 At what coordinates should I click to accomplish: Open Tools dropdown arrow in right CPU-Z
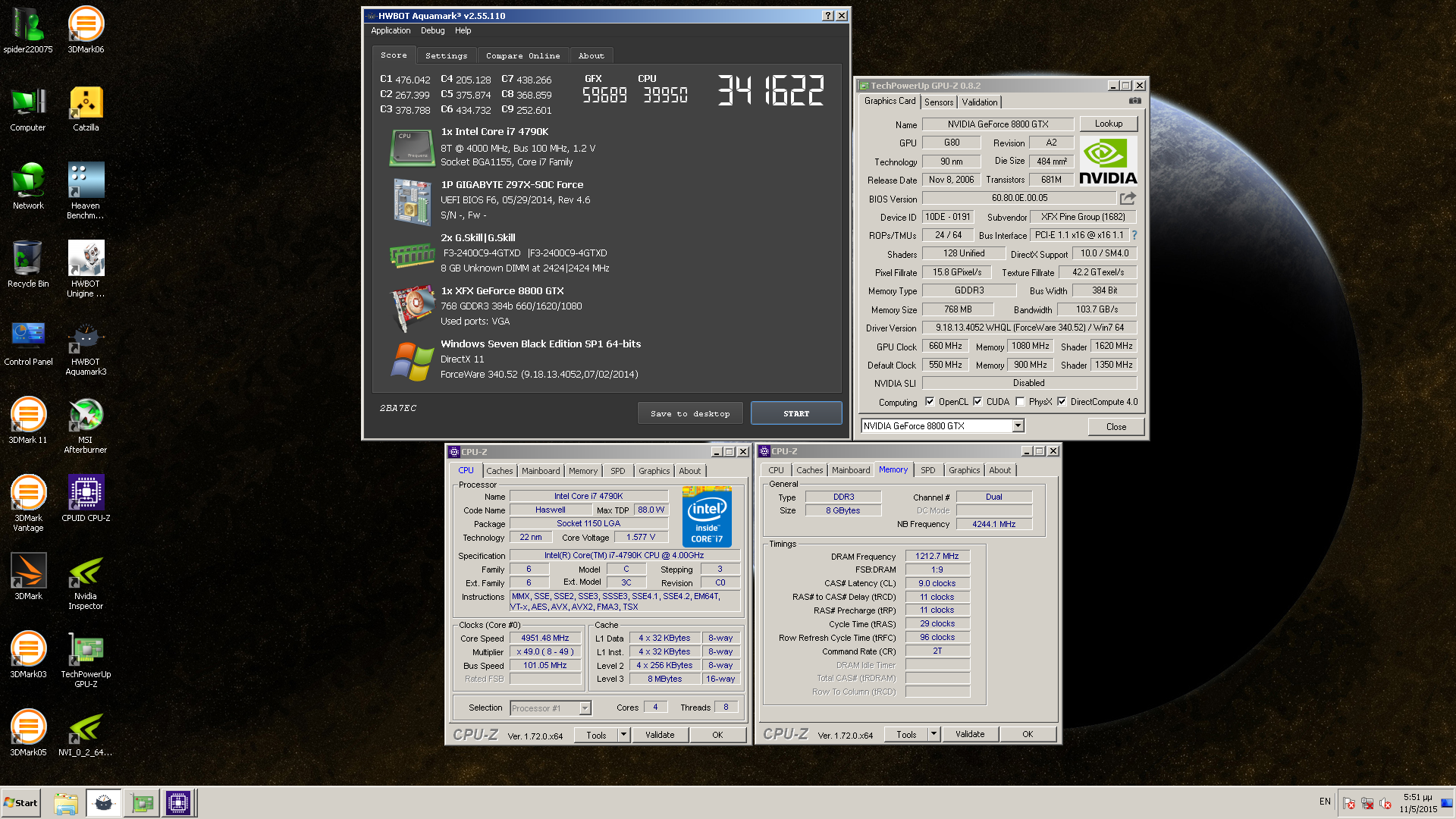934,734
